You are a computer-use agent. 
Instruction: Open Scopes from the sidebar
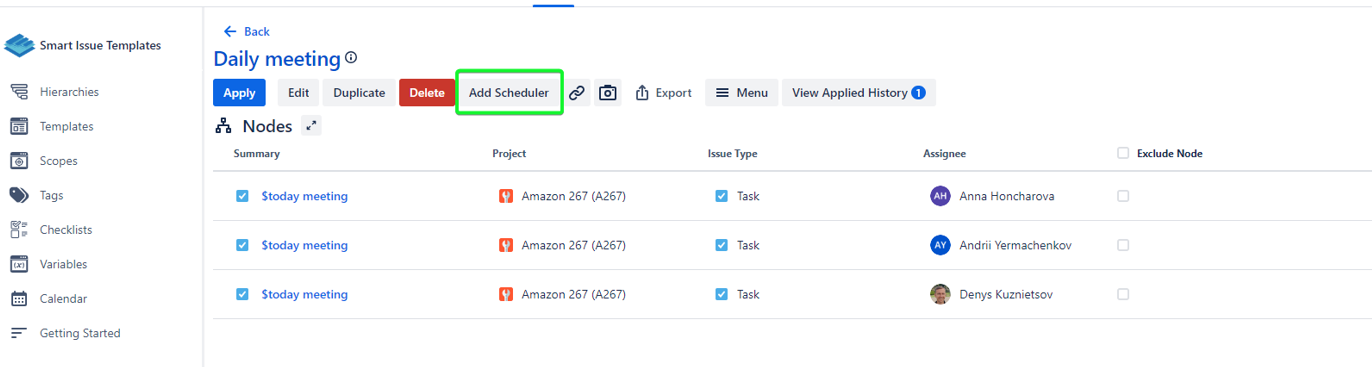click(58, 161)
